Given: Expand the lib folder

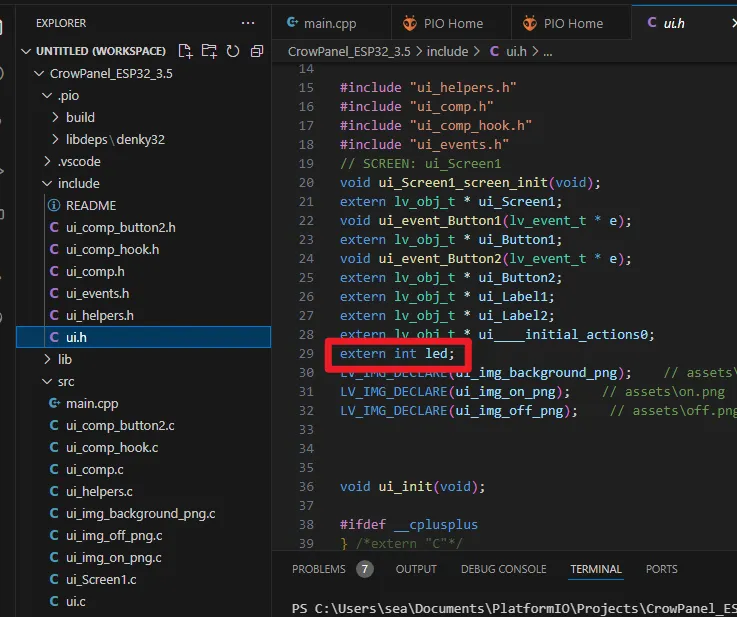Looking at the screenshot, I should [47, 359].
